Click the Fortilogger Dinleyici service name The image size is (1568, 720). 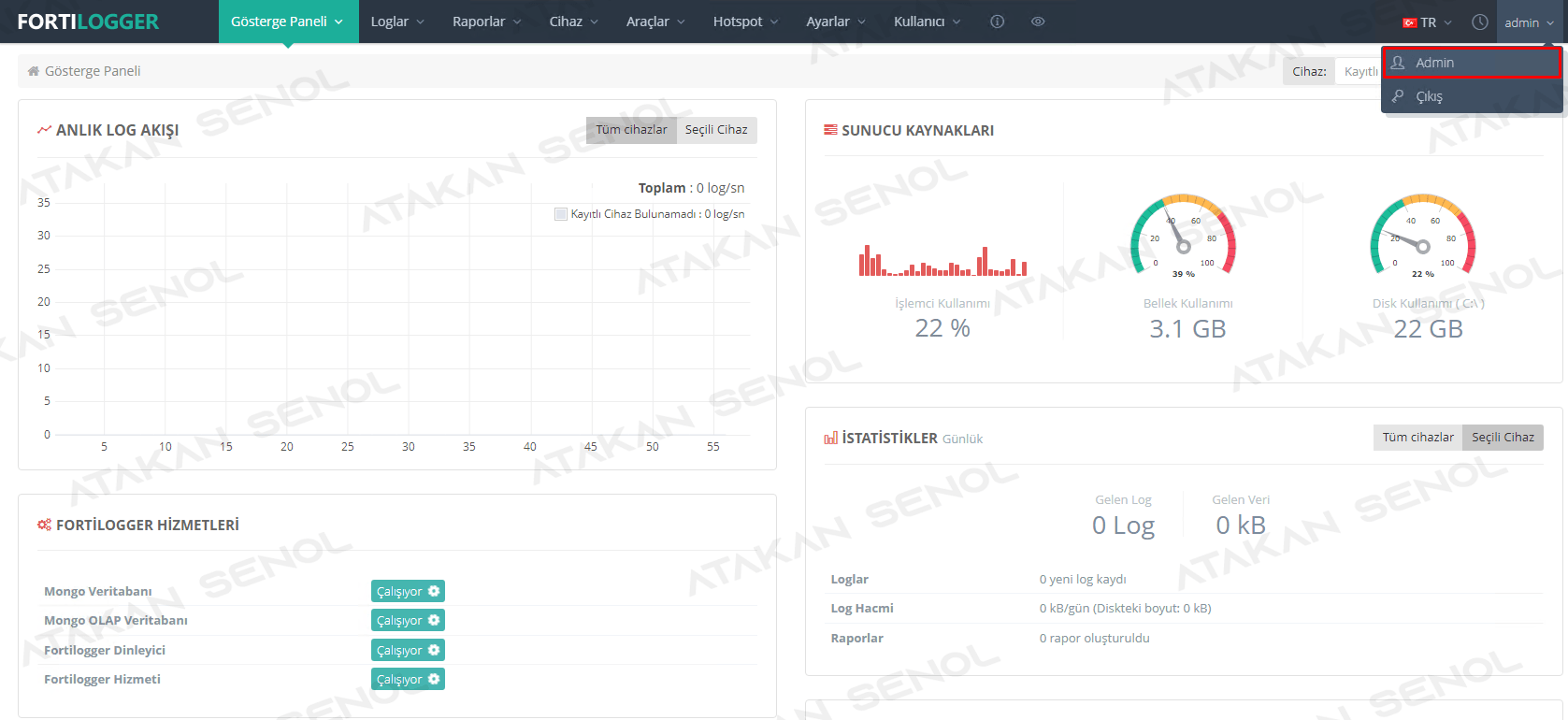point(105,650)
